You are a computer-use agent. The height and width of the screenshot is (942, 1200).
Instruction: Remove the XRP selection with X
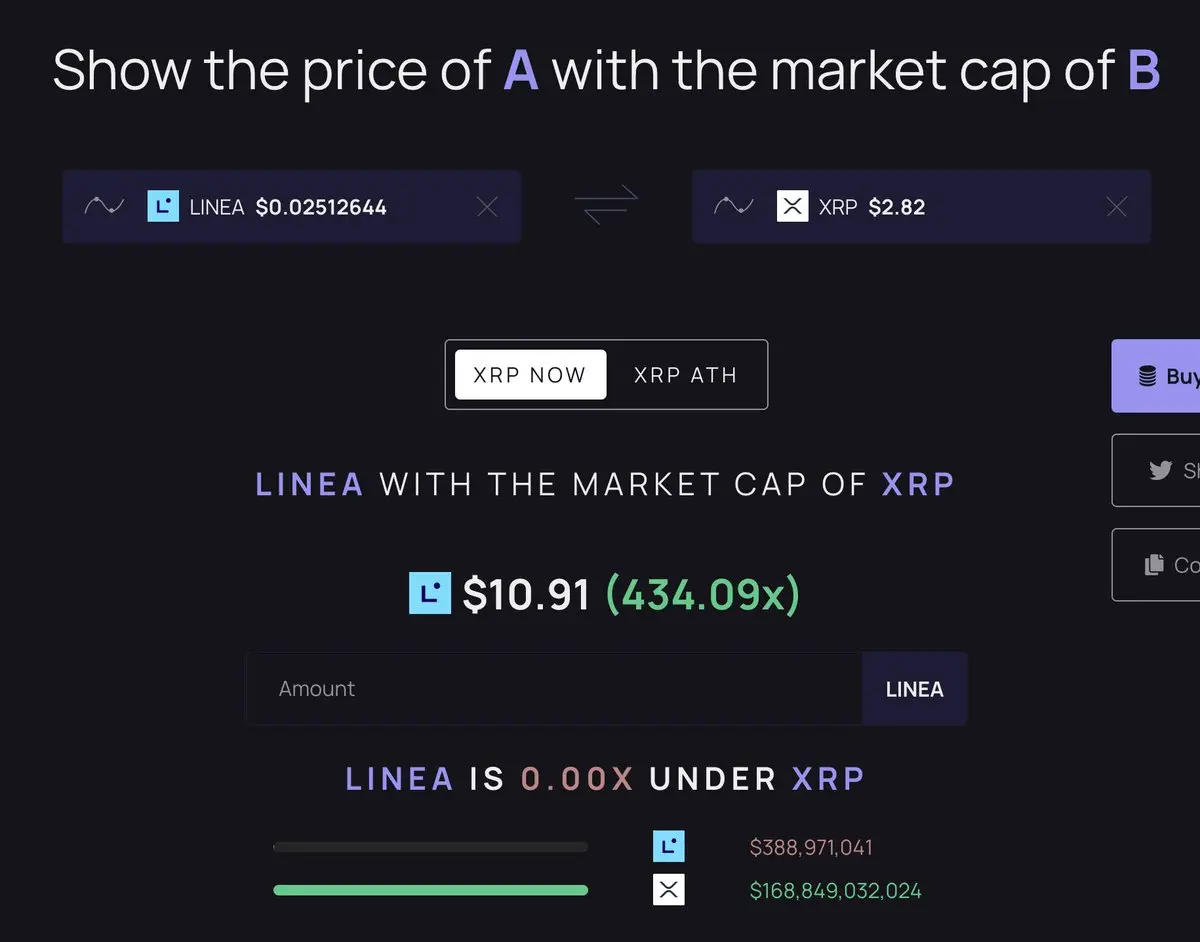[x=1116, y=207]
